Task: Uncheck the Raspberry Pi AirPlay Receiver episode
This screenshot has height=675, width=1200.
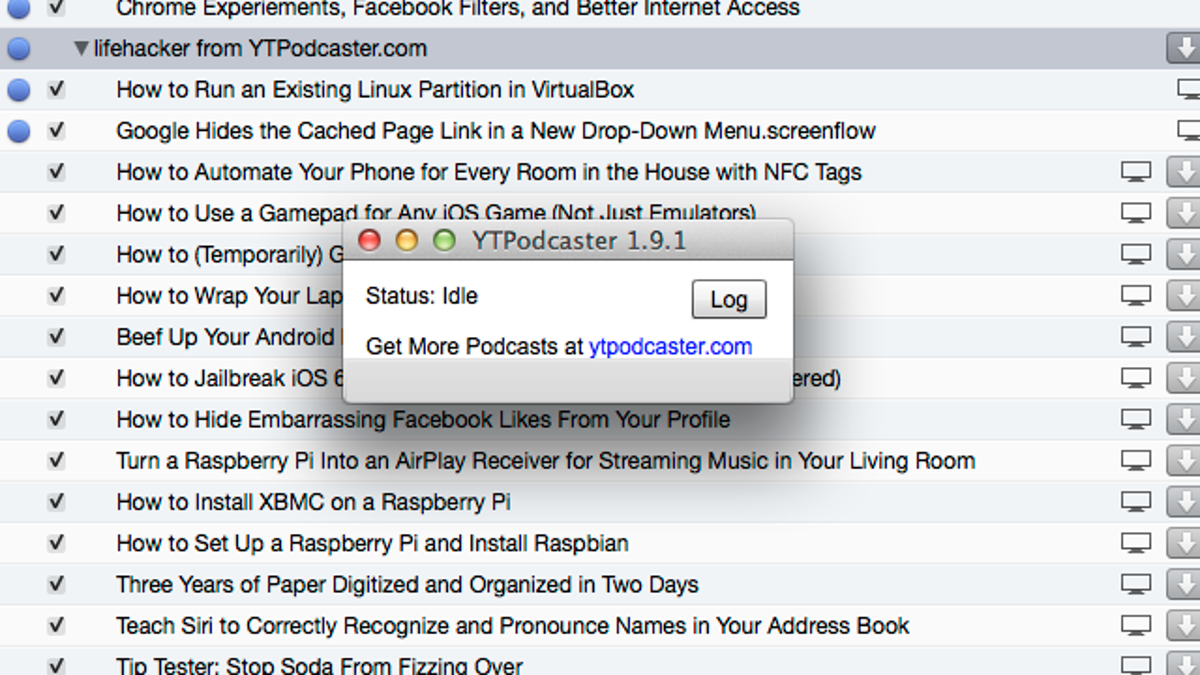Action: [56, 461]
